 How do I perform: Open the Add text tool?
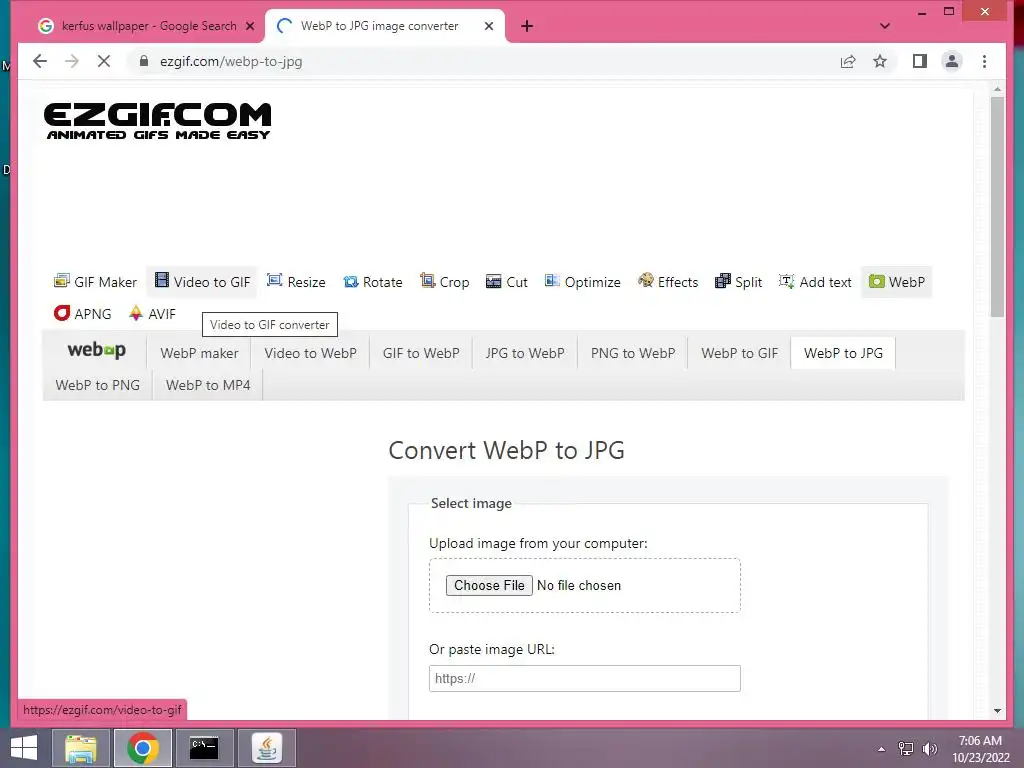pos(816,282)
